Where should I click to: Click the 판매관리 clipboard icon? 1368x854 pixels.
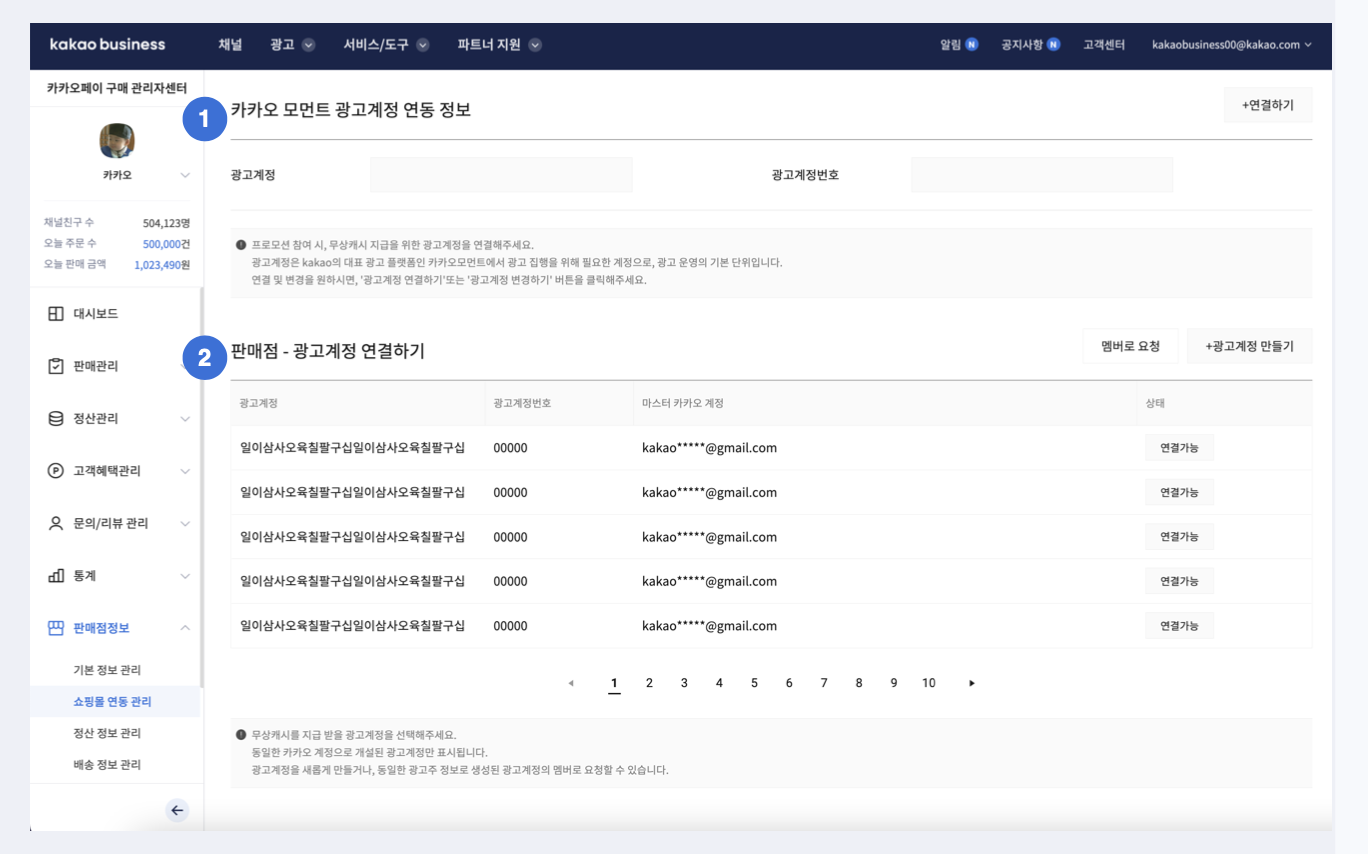coord(56,366)
